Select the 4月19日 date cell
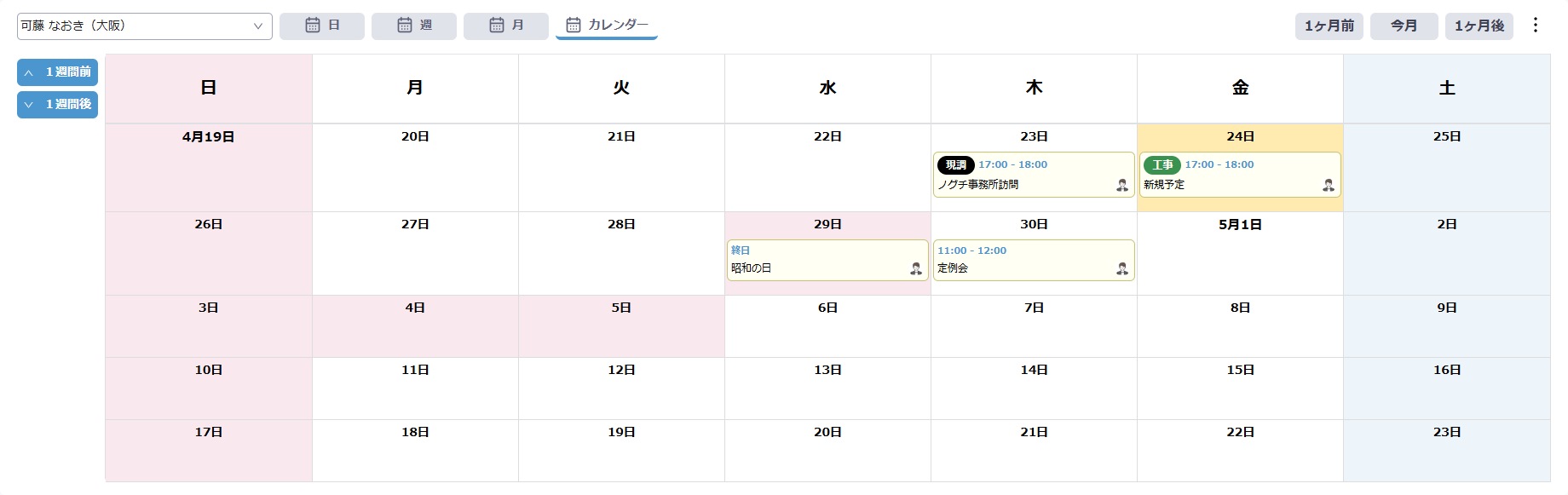This screenshot has width=1568, height=495. point(209,168)
